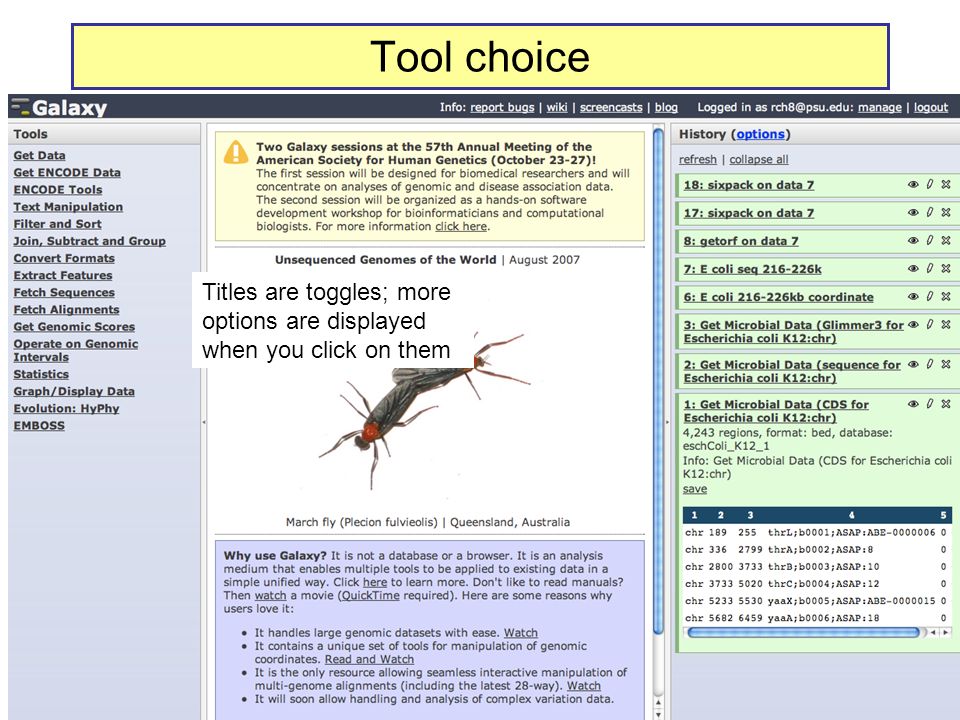Open the blog link in header
Image resolution: width=960 pixels, height=720 pixels.
point(666,107)
